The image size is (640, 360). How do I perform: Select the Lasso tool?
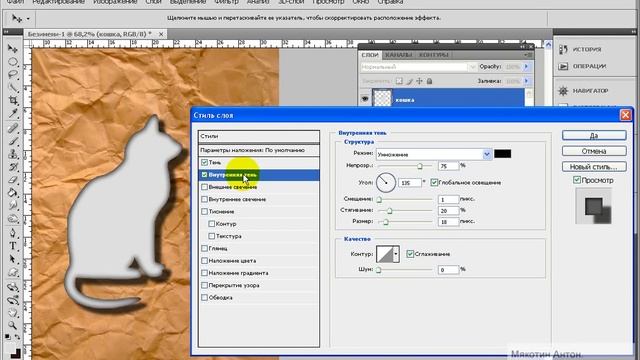13,75
